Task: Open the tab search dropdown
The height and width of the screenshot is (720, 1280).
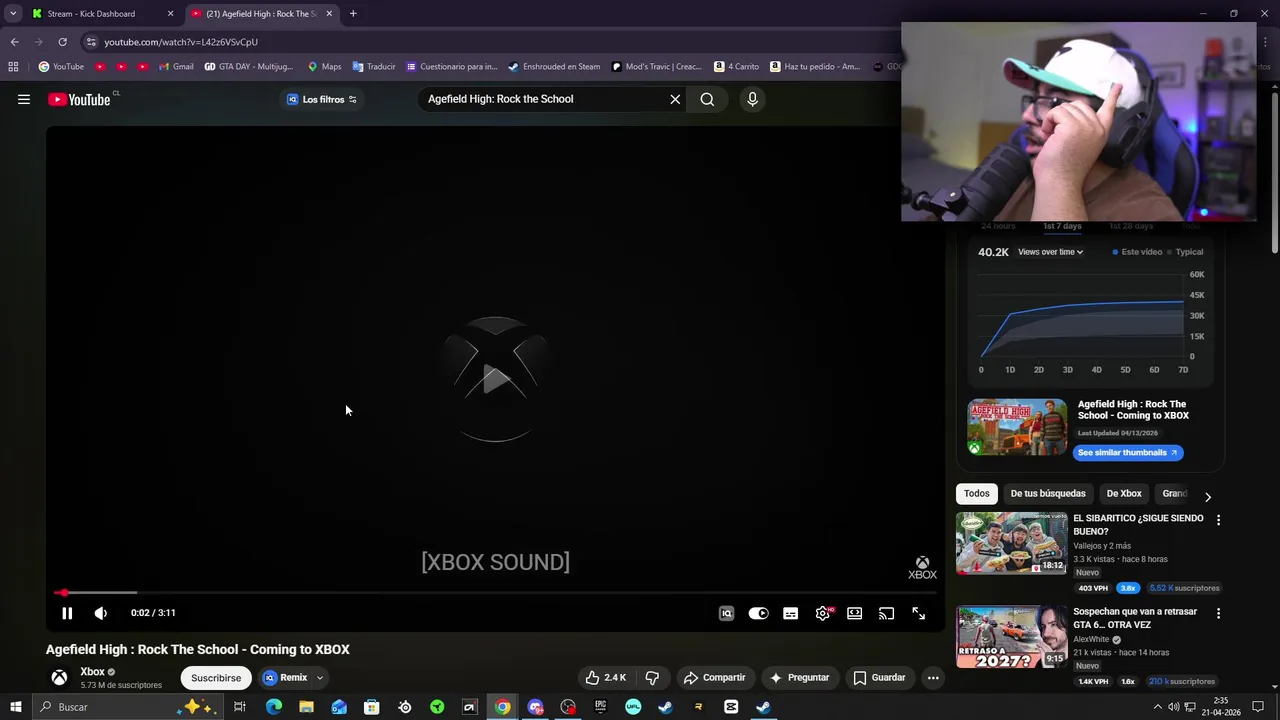Action: [13, 14]
